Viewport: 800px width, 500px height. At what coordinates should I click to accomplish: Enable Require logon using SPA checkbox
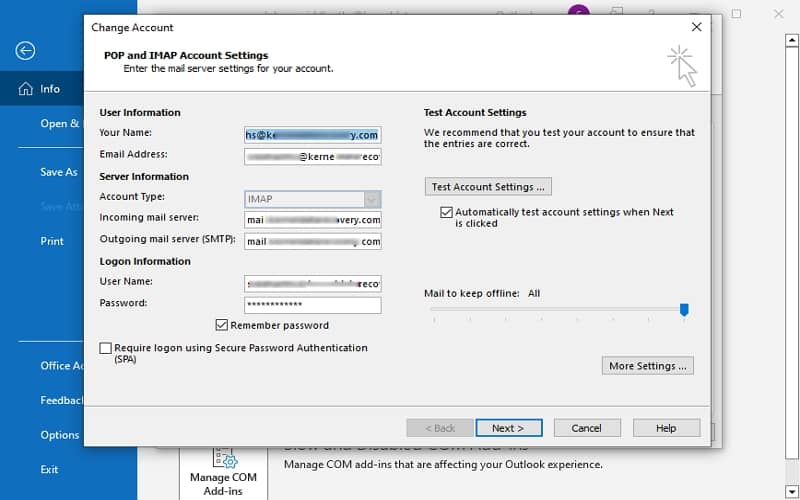(x=106, y=348)
